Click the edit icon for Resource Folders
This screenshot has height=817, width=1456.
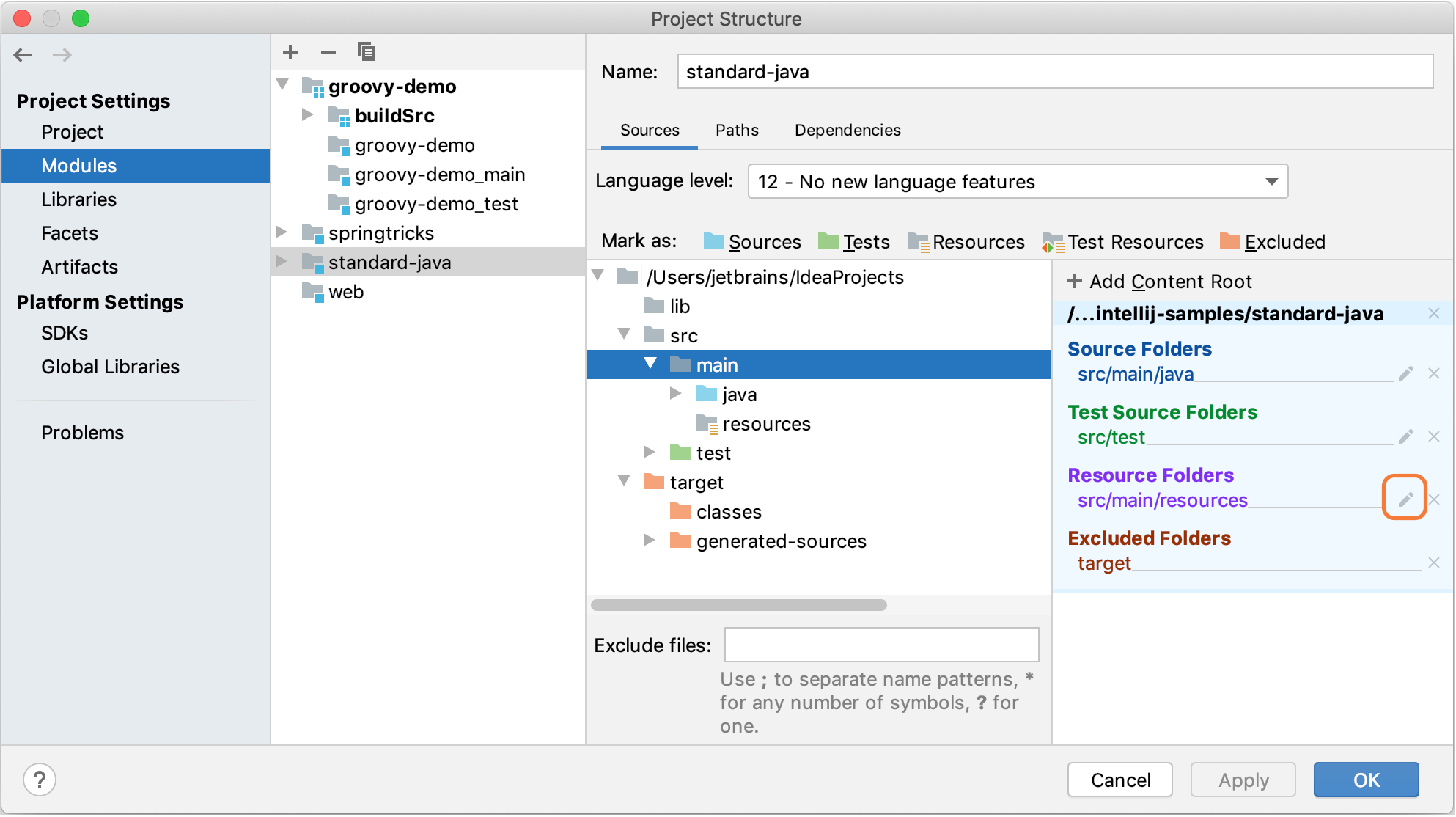point(1405,498)
